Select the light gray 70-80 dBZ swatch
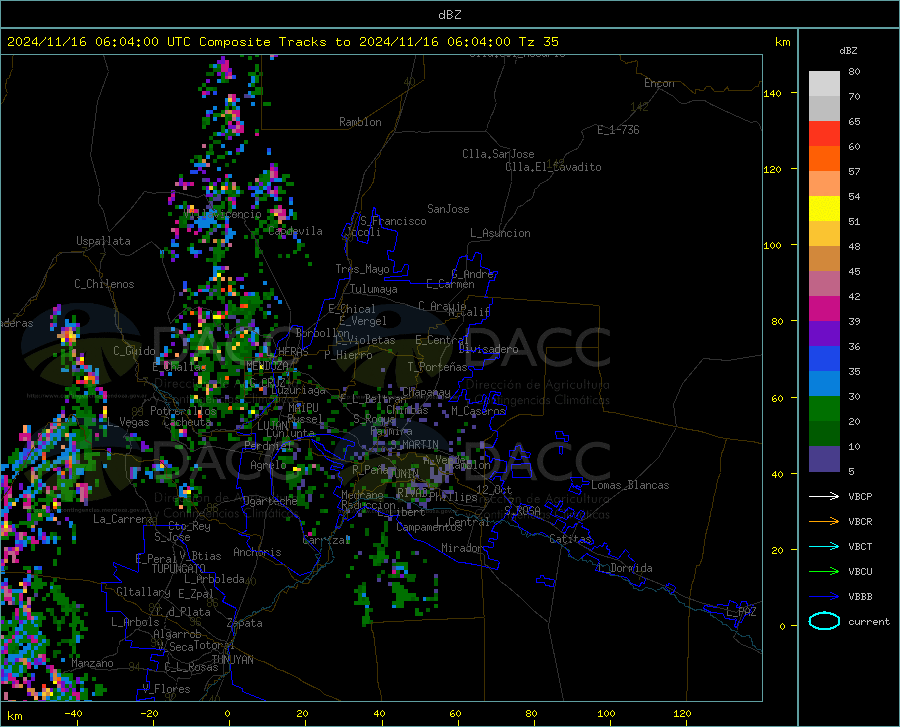The width and height of the screenshot is (900, 727). 824,84
